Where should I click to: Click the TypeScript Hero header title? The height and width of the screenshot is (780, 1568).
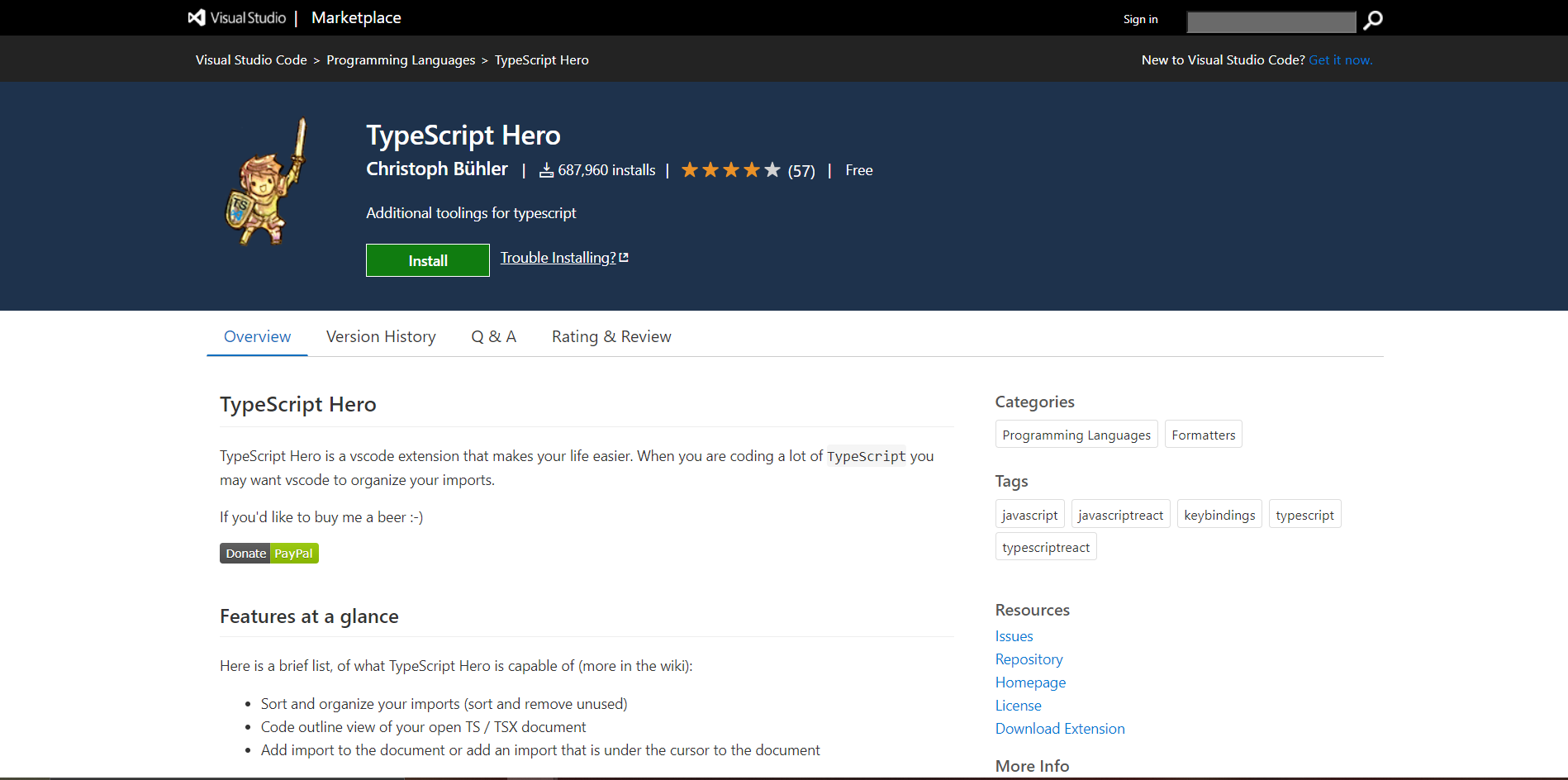pyautogui.click(x=463, y=135)
